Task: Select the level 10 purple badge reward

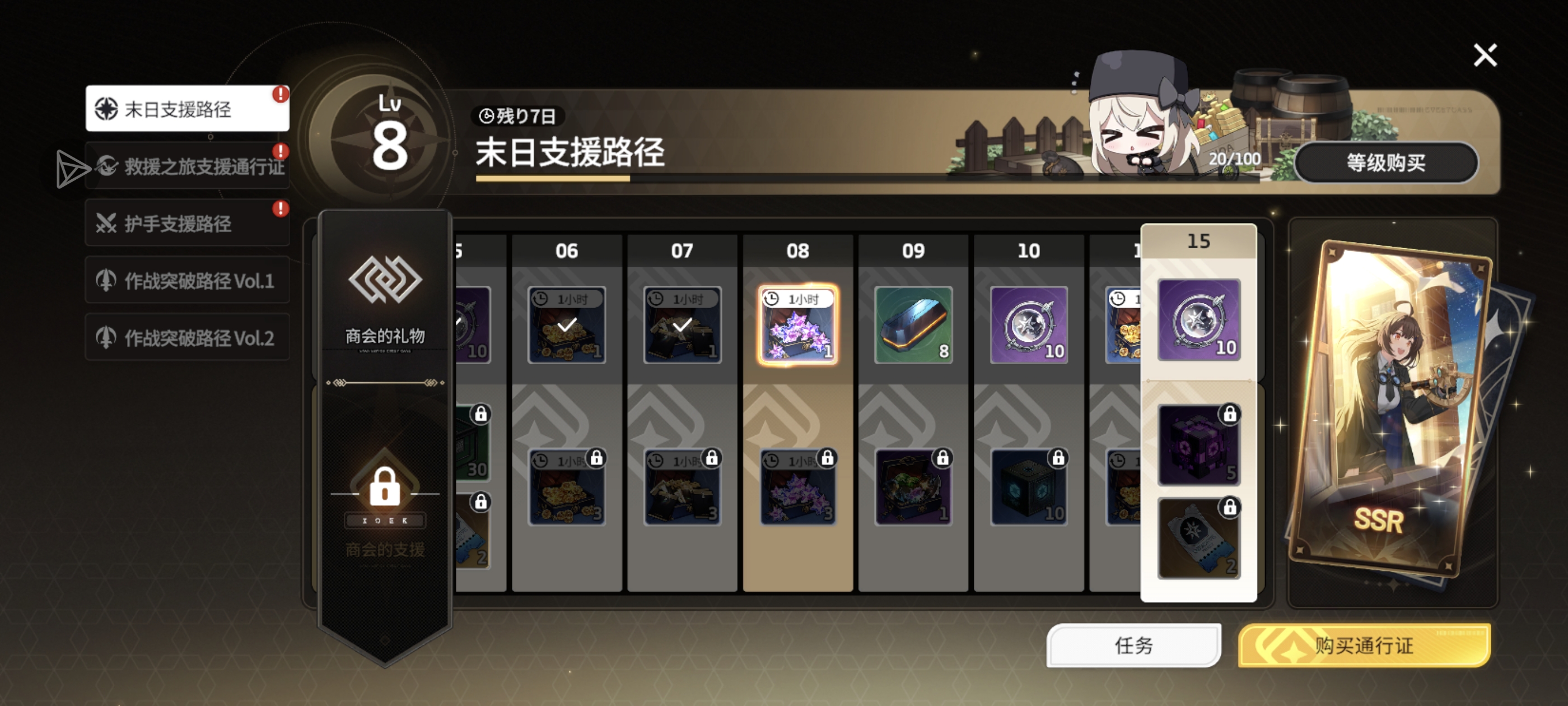Action: (1029, 324)
